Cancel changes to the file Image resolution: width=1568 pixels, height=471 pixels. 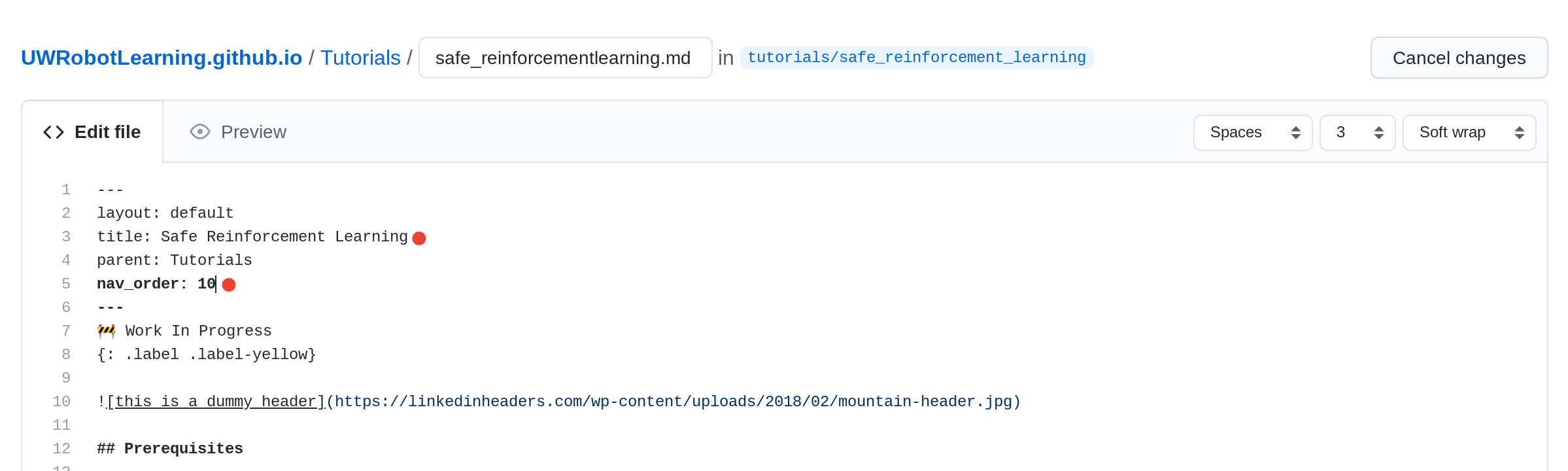(1459, 58)
